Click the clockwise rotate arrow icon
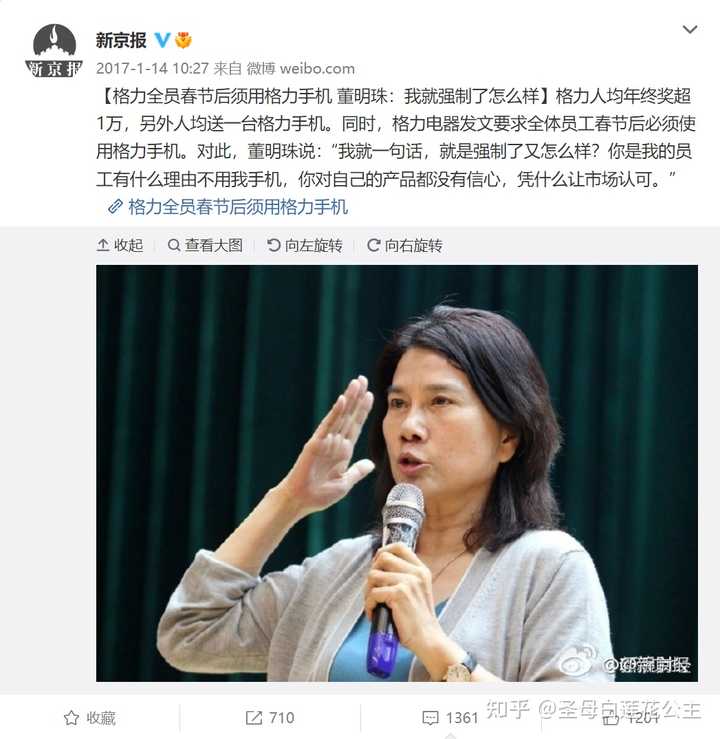 point(374,246)
